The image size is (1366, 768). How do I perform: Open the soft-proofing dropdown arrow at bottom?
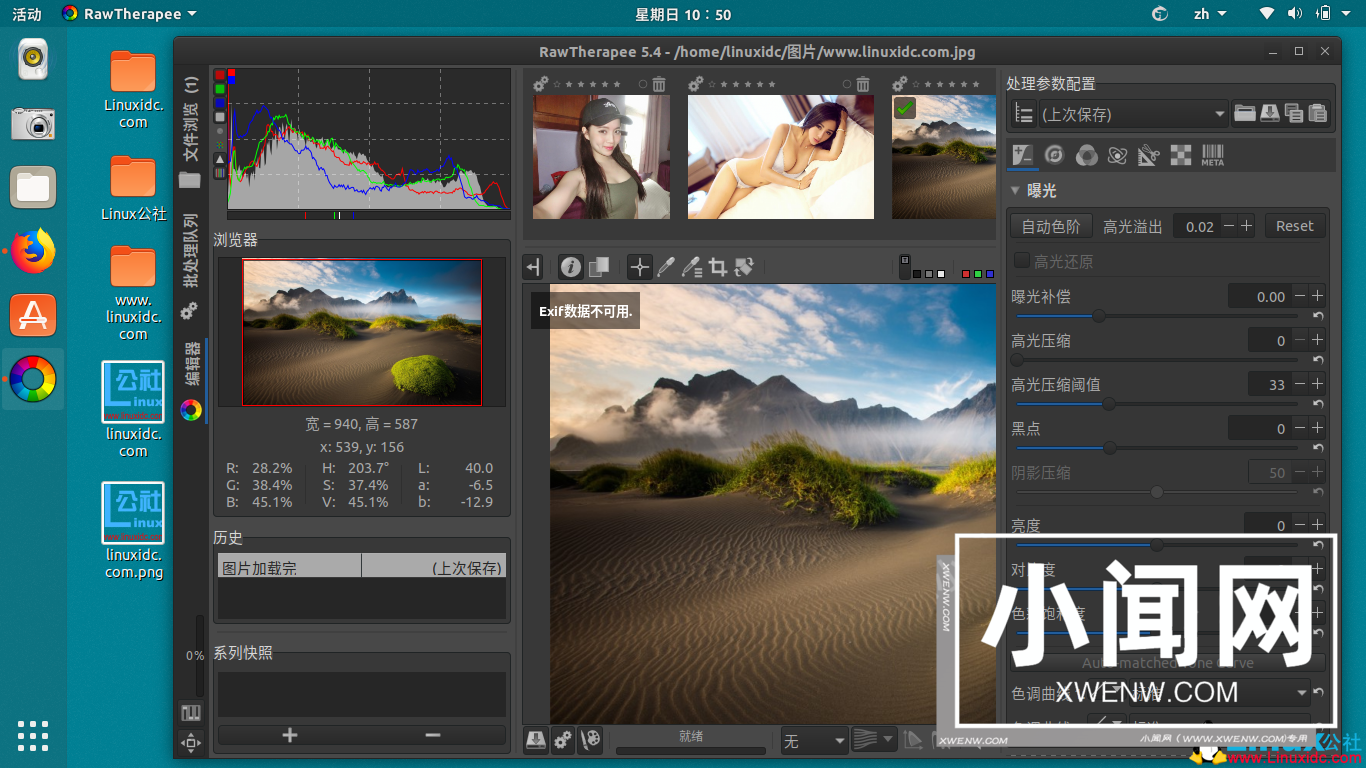coord(889,740)
